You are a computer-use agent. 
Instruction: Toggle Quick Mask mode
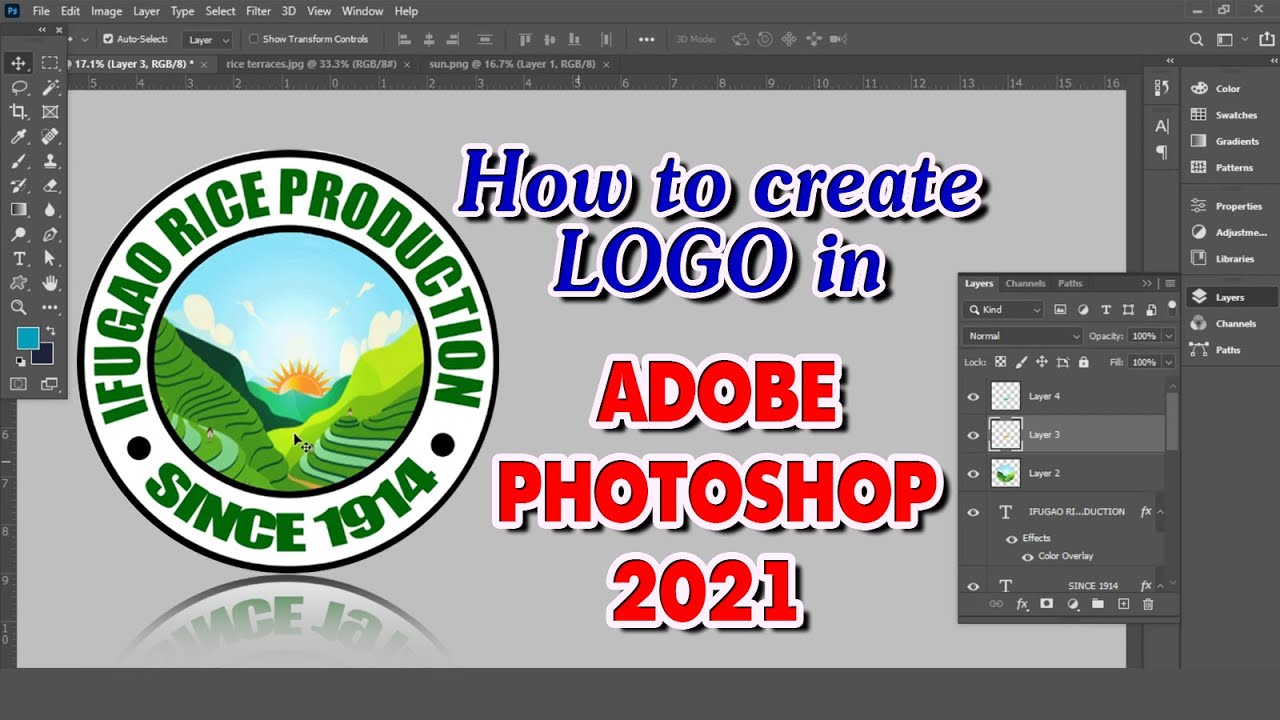(19, 383)
